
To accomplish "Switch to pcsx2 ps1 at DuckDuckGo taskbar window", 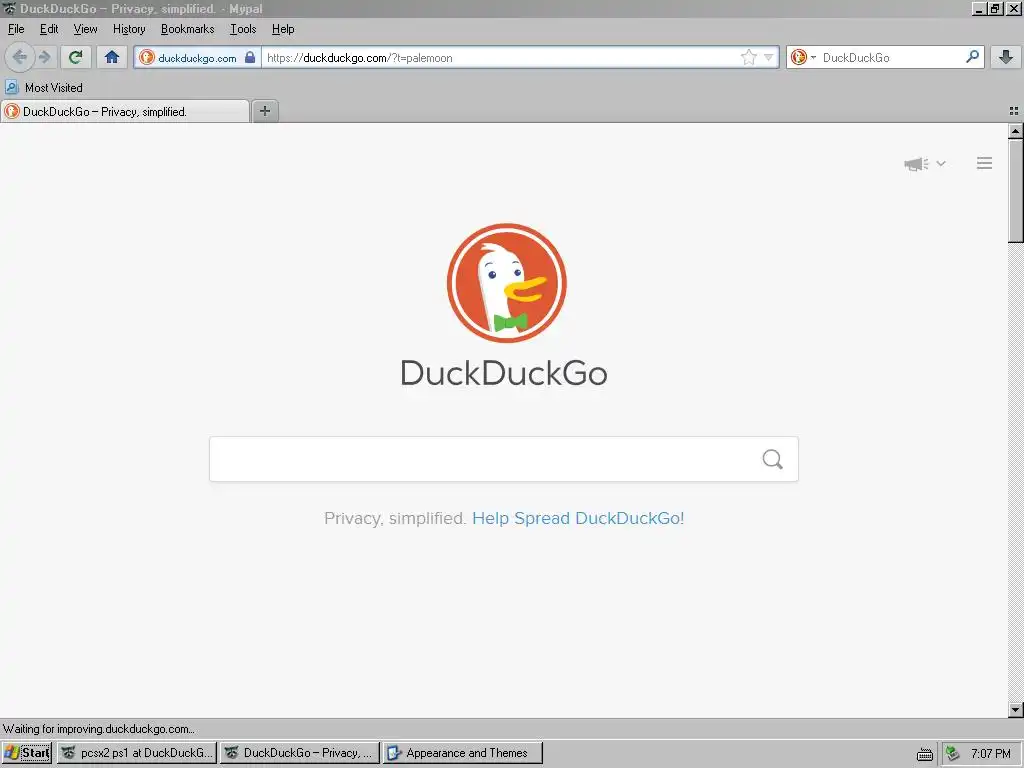I will tap(137, 753).
